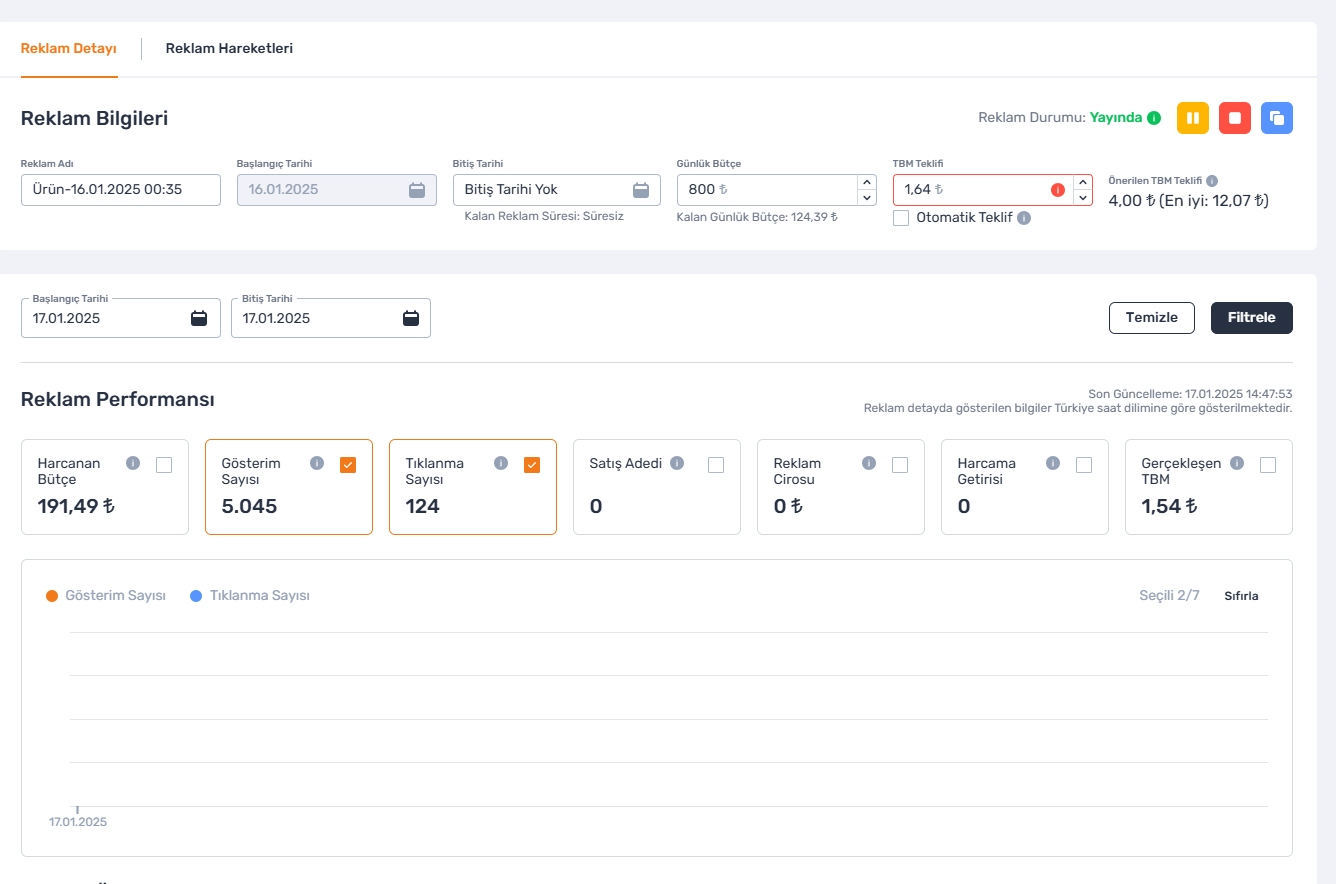Click suggested bid 4,00 ₺ (En iyi: 12,07 ₺)
The image size is (1336, 884).
pyautogui.click(x=1188, y=200)
